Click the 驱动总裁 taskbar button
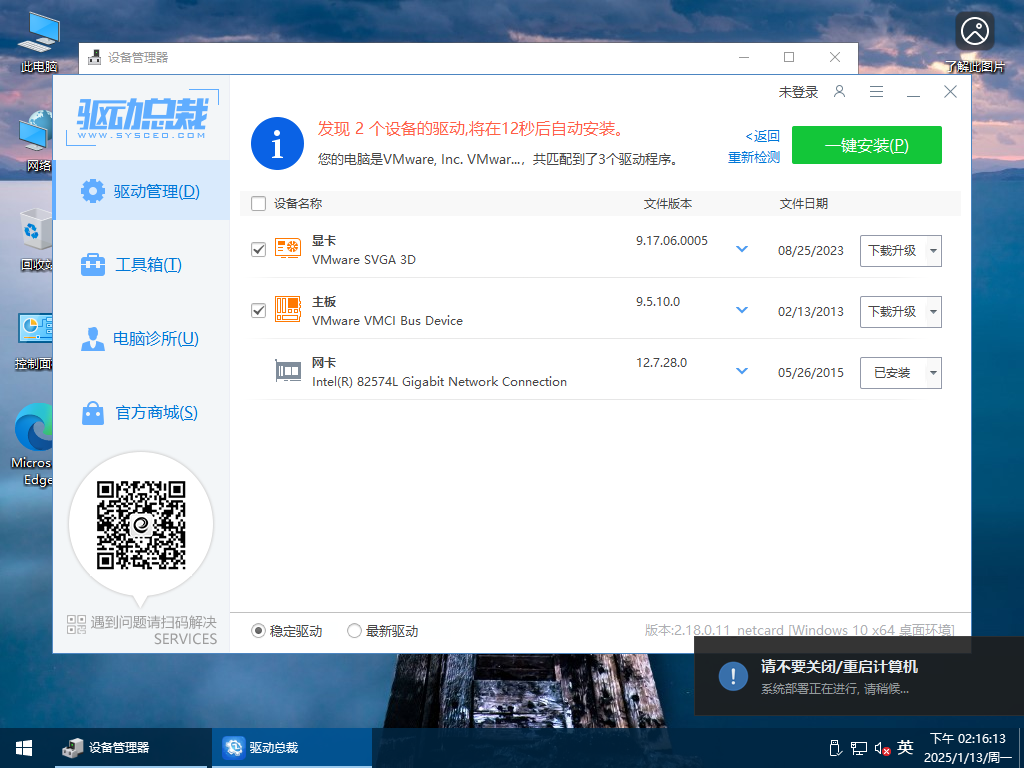1024x768 pixels. point(291,748)
